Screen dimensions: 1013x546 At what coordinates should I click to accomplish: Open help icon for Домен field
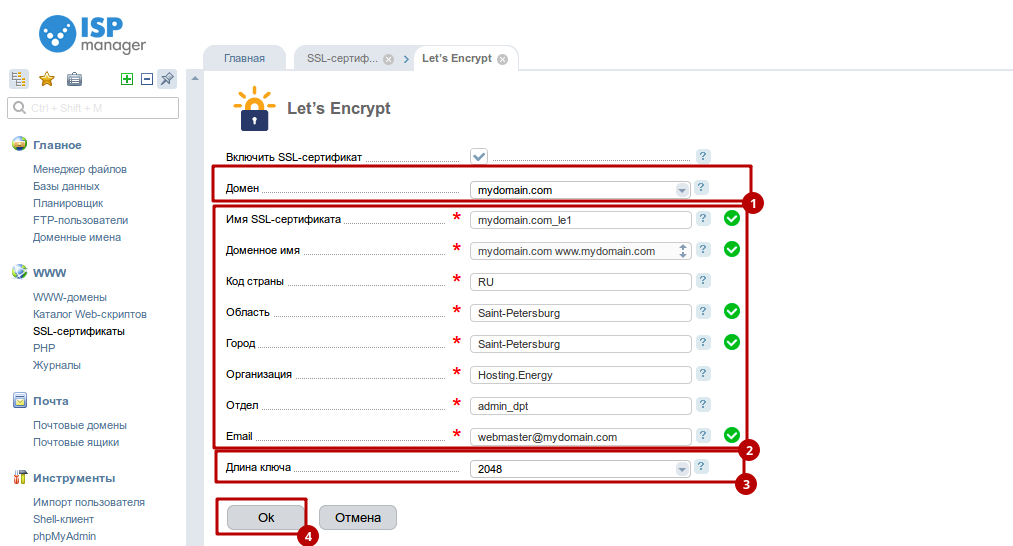coord(701,187)
